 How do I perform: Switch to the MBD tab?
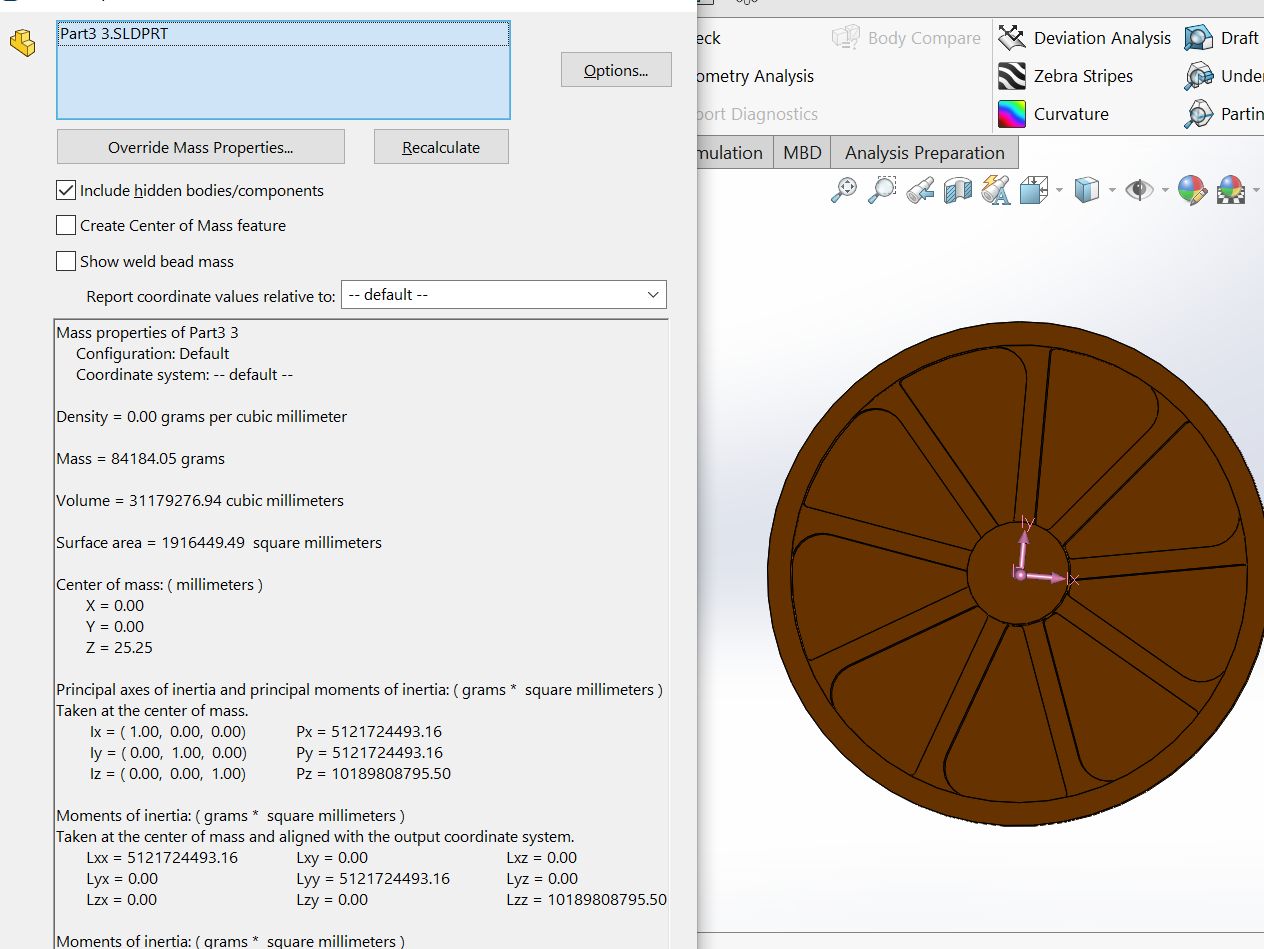802,153
